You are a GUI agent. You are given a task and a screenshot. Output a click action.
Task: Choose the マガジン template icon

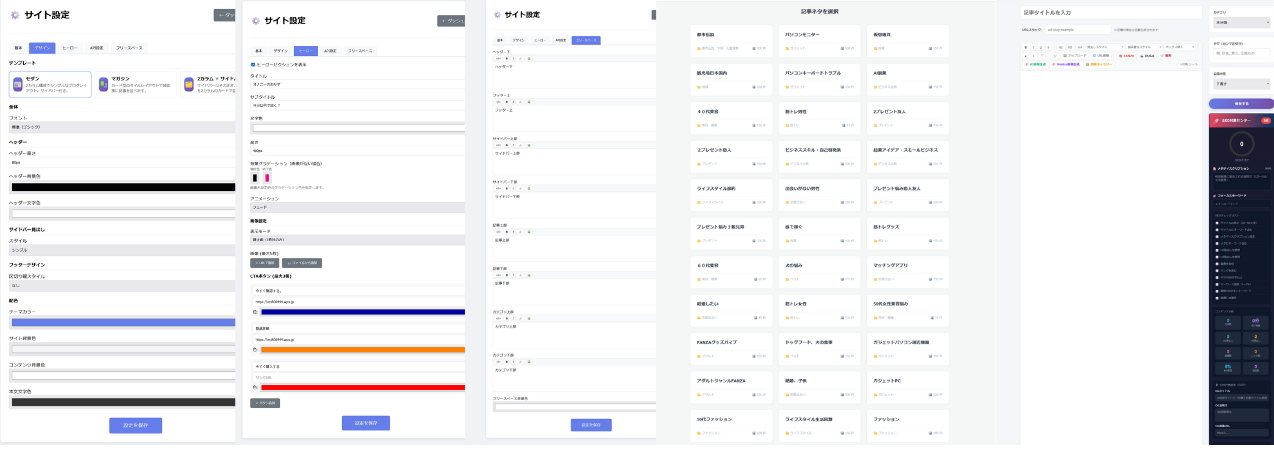pos(103,84)
